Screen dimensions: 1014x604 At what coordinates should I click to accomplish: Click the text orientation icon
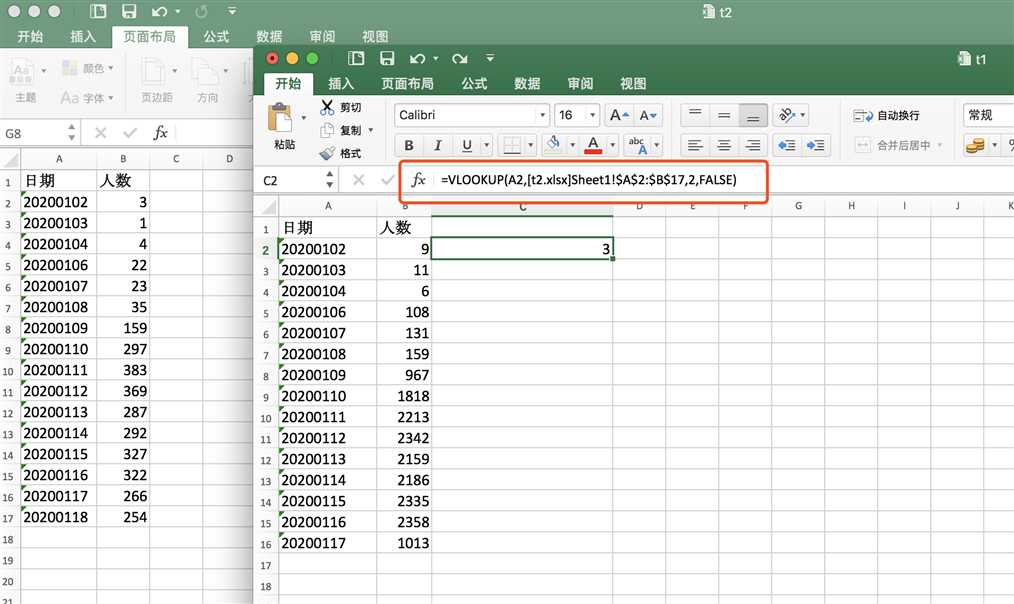click(786, 115)
